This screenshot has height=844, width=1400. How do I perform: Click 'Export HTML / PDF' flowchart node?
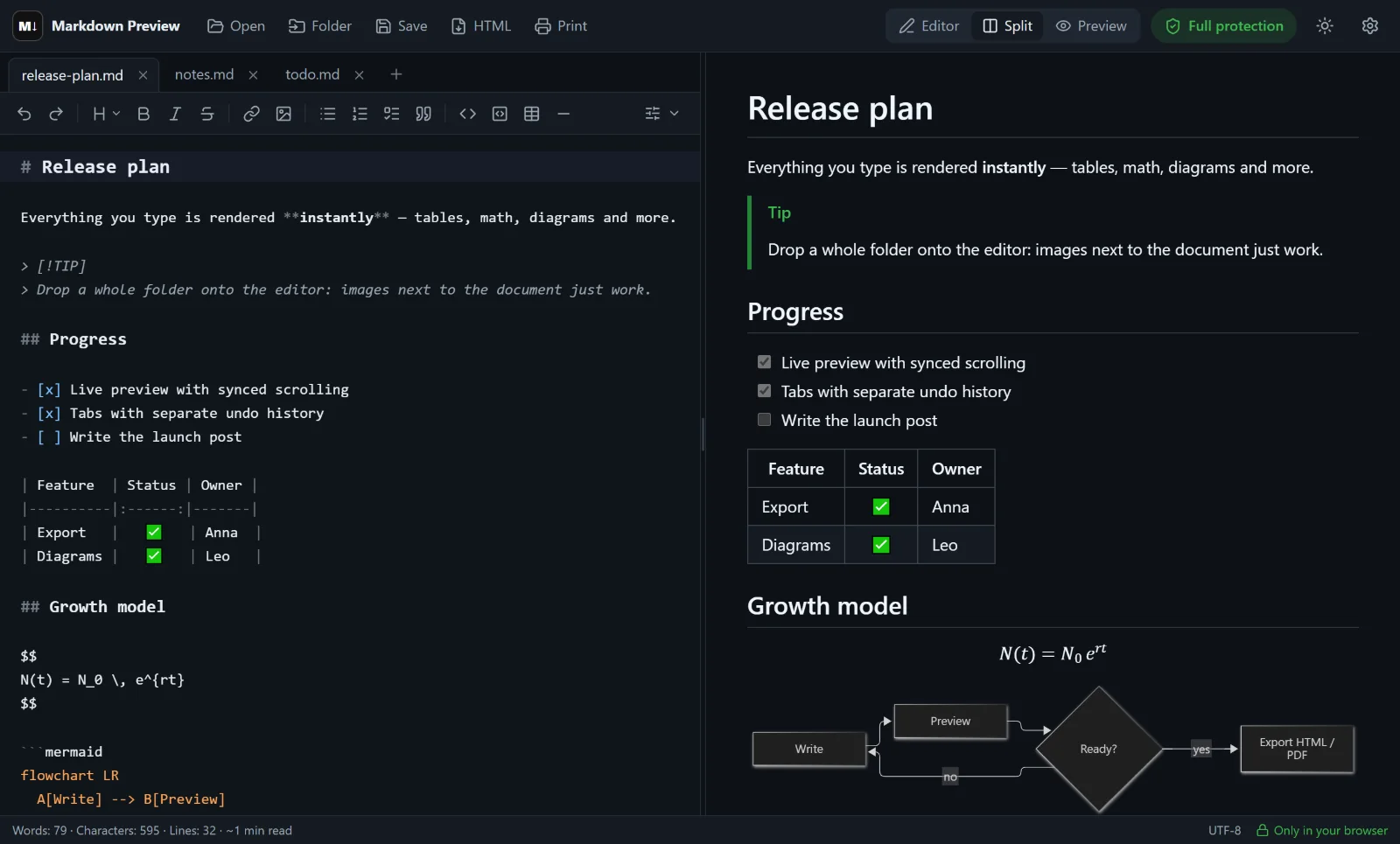1297,749
